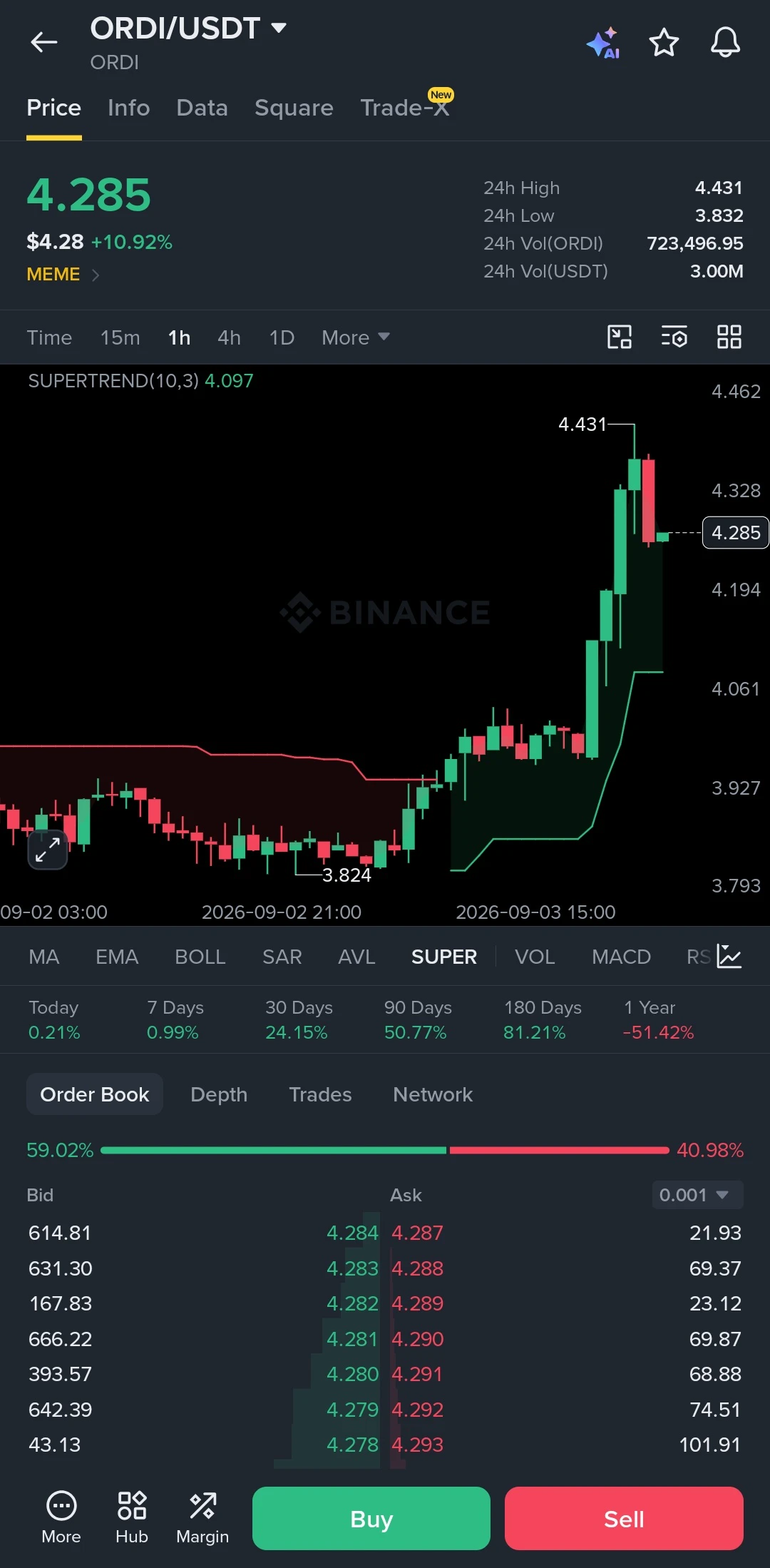Select the 1h interval
This screenshot has height=1568, width=770.
click(x=179, y=337)
